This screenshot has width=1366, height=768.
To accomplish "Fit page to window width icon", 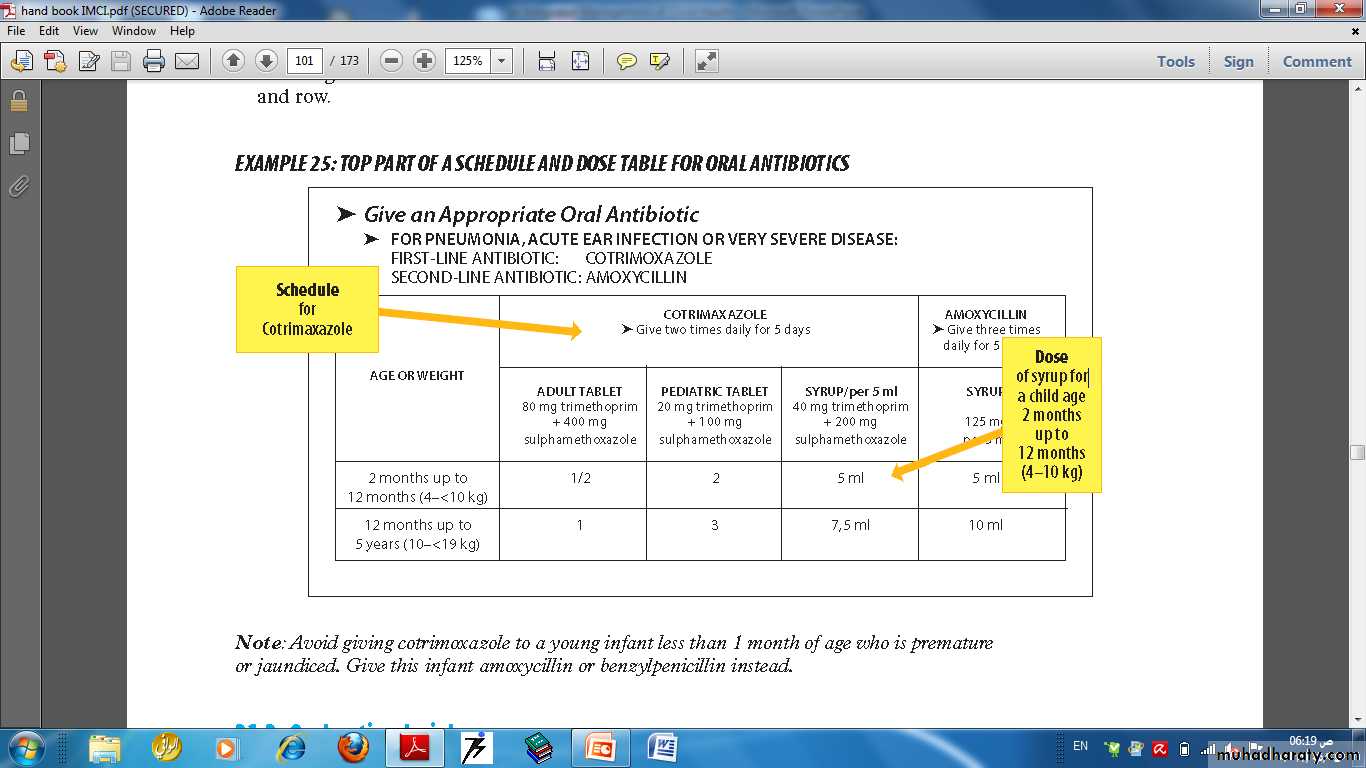I will click(546, 61).
